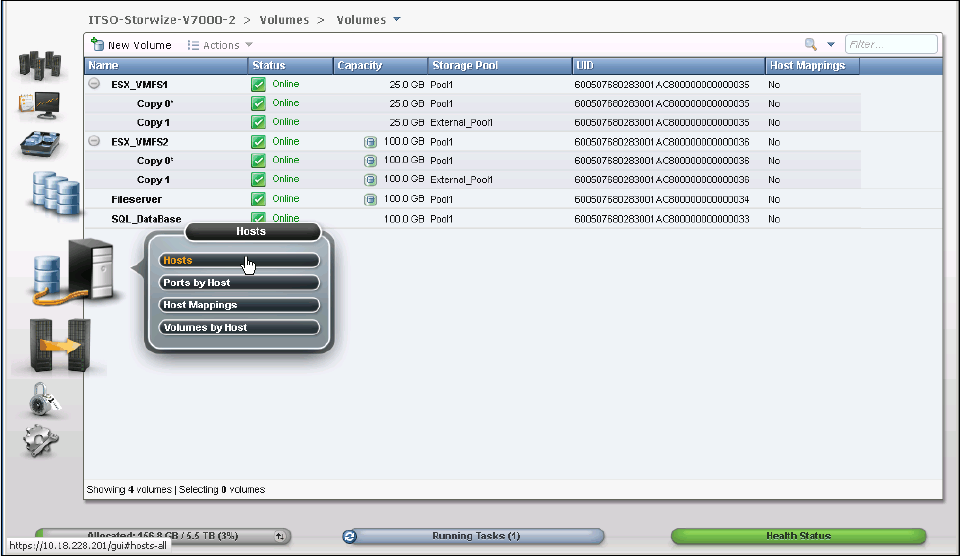The height and width of the screenshot is (556, 960).
Task: Click the New Volume button
Action: coord(131,45)
